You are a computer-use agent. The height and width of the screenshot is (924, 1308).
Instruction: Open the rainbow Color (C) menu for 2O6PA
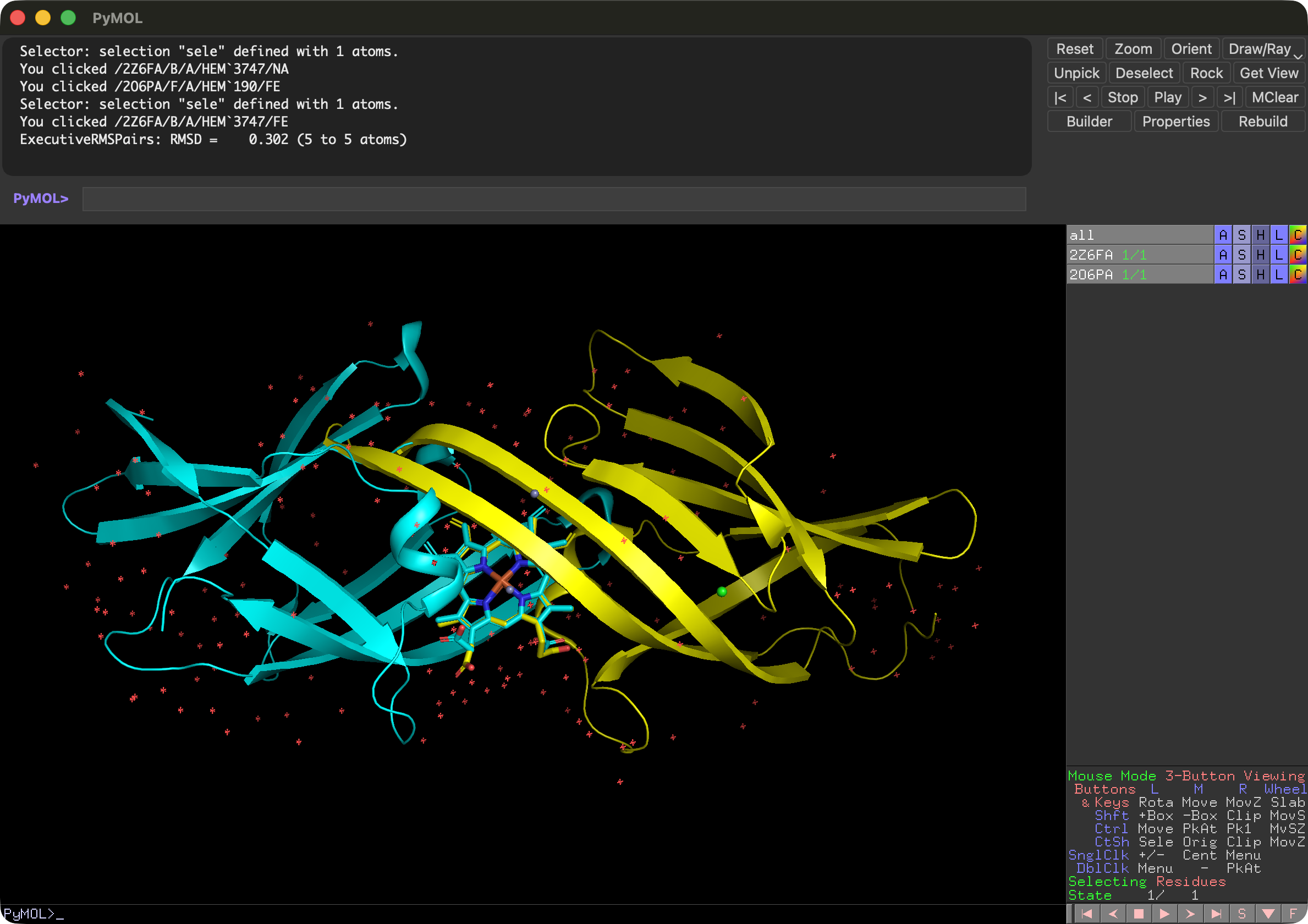pos(1297,274)
